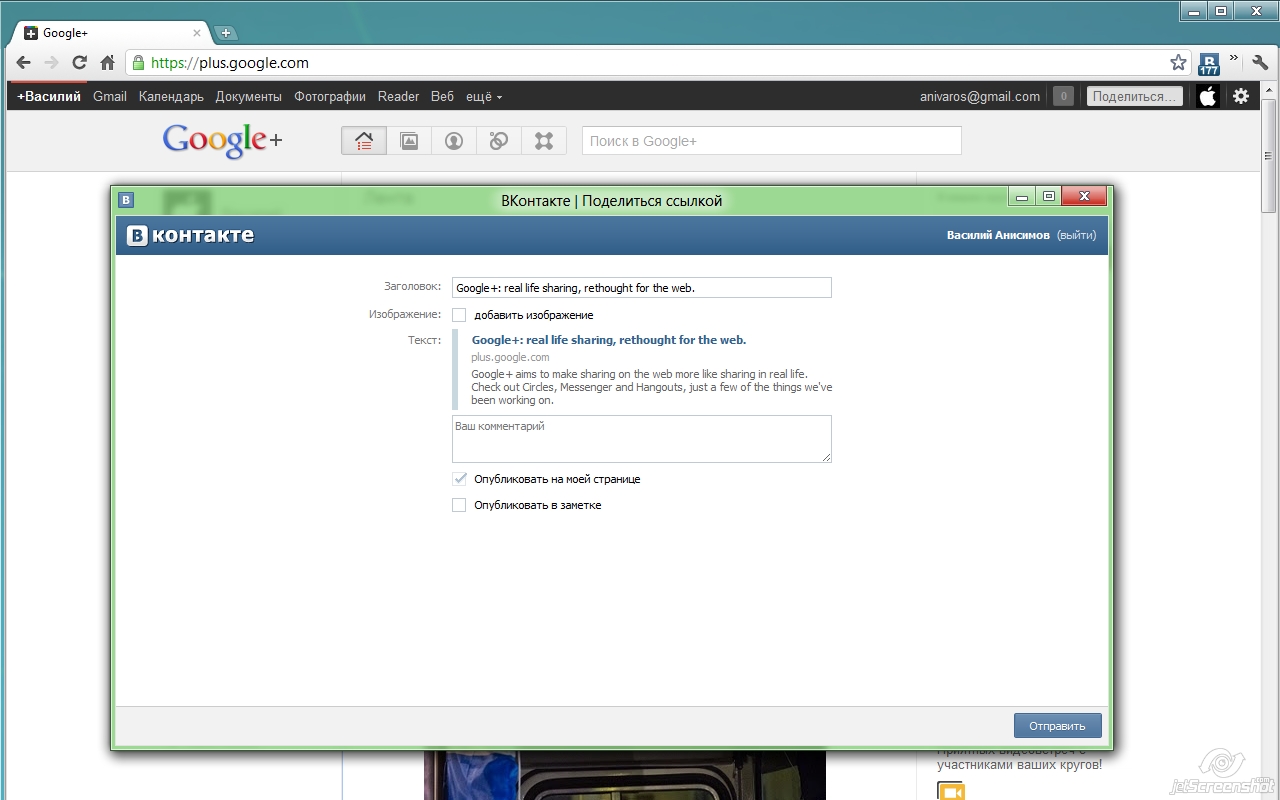Image resolution: width=1280 pixels, height=800 pixels.
Task: Open Календарь in Google bar
Action: [171, 97]
